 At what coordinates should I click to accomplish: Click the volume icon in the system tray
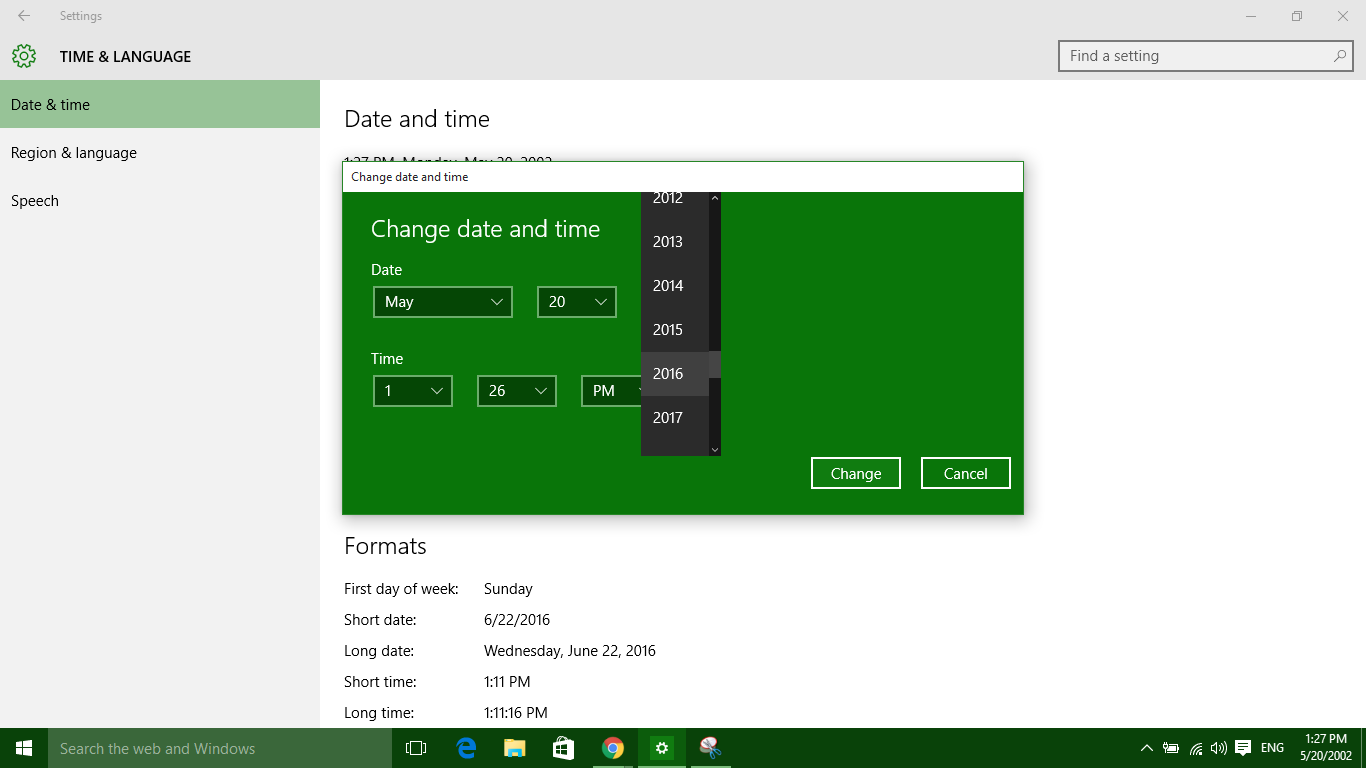point(1219,748)
